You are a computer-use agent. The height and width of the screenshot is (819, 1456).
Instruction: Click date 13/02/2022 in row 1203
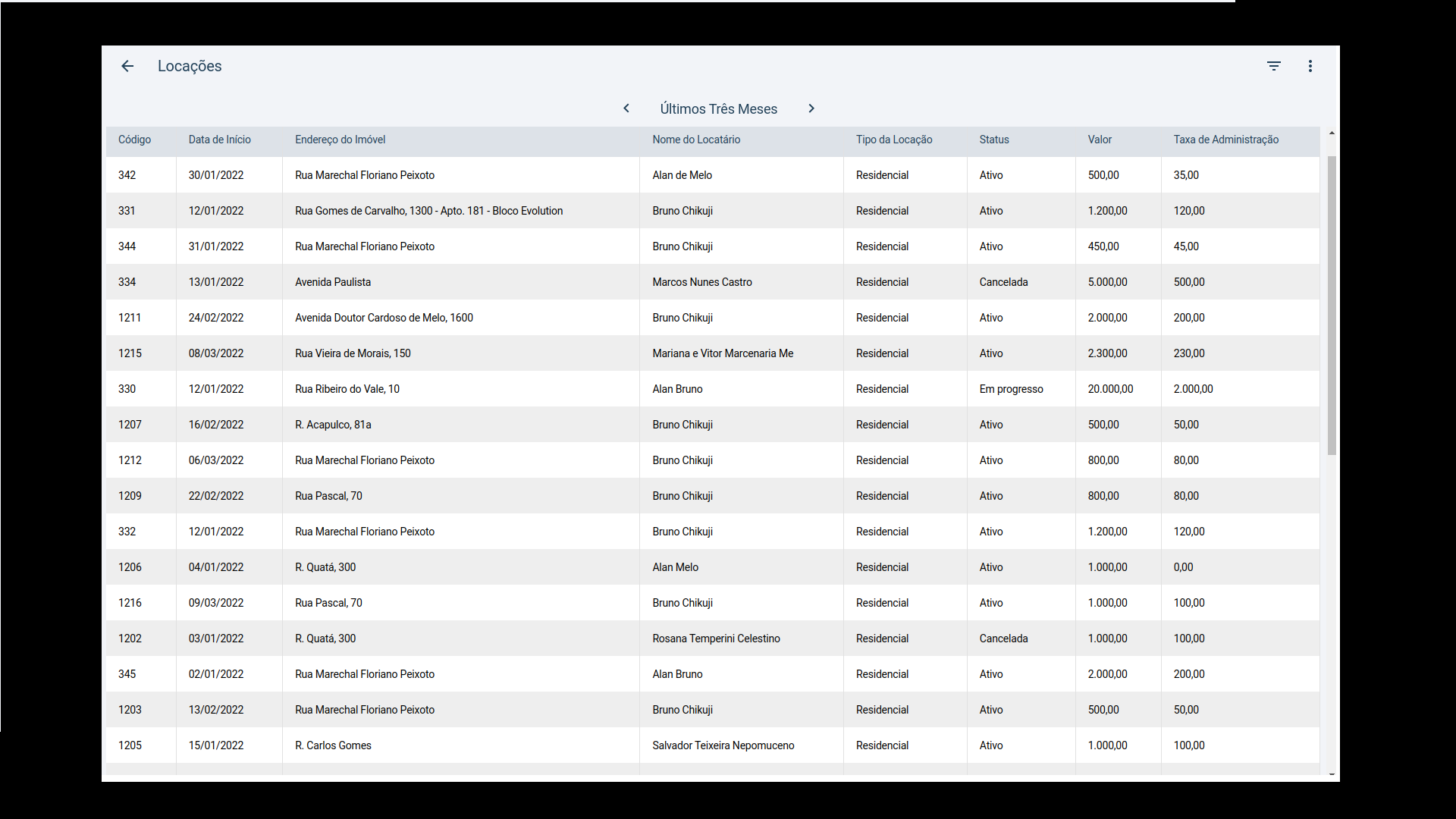(x=216, y=710)
